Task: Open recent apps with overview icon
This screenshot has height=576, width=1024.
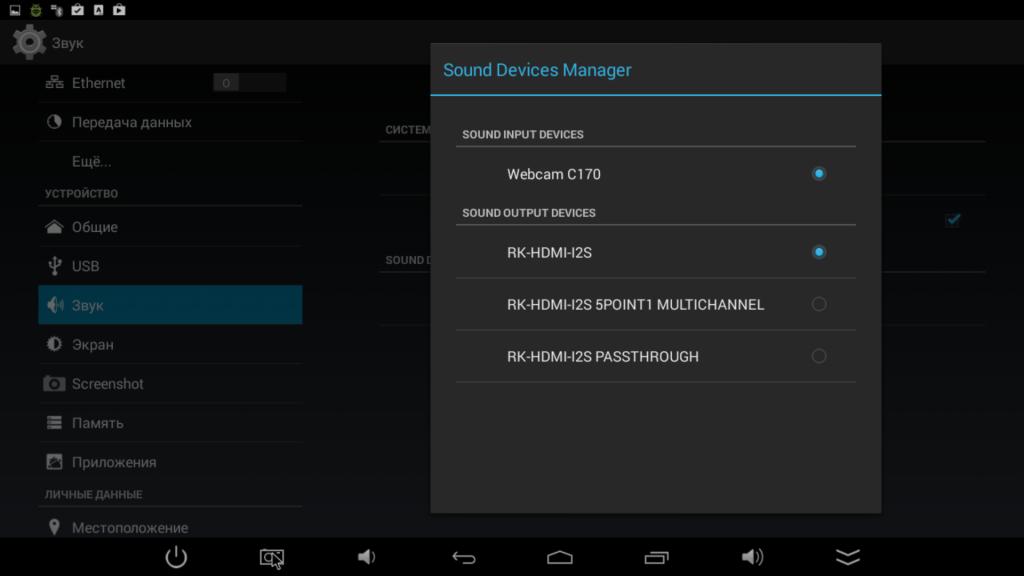Action: 656,557
